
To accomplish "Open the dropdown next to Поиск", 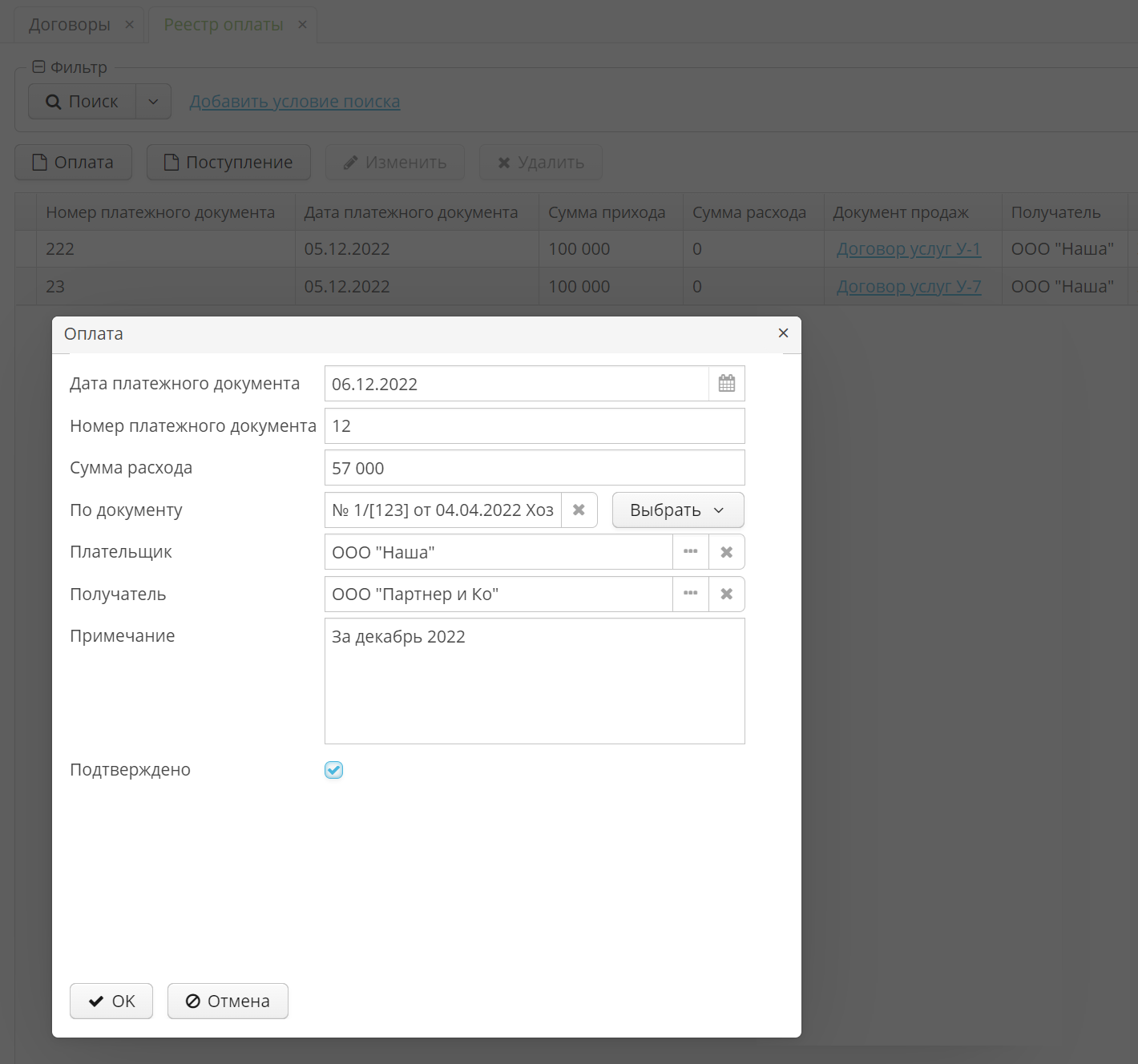I will (x=153, y=101).
